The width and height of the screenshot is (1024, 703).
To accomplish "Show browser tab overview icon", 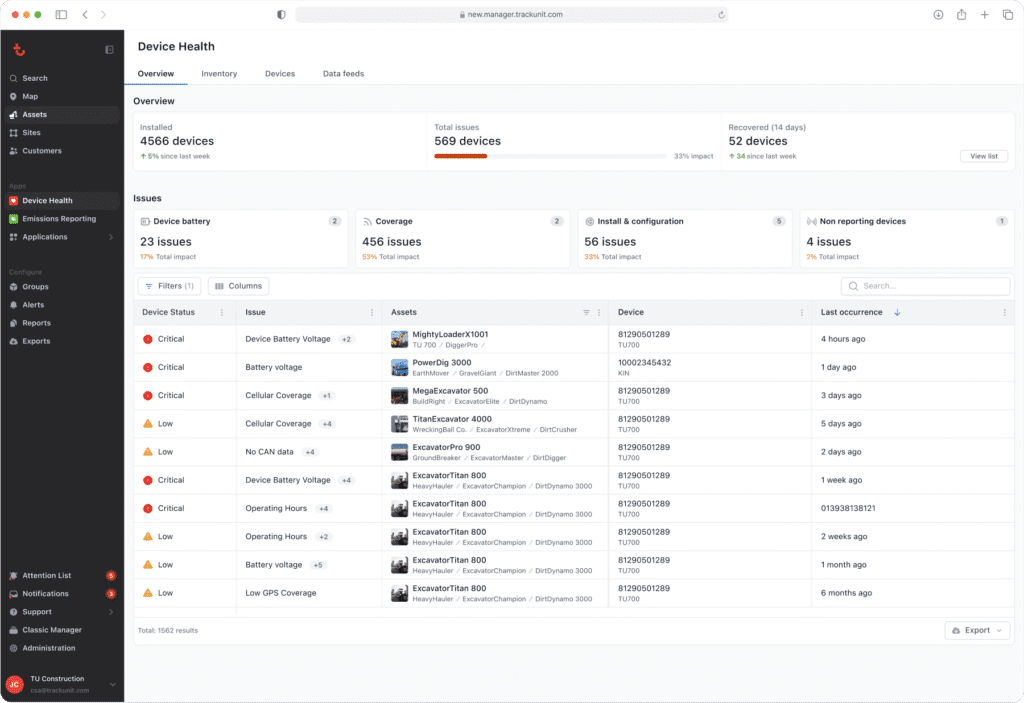I will (1008, 14).
